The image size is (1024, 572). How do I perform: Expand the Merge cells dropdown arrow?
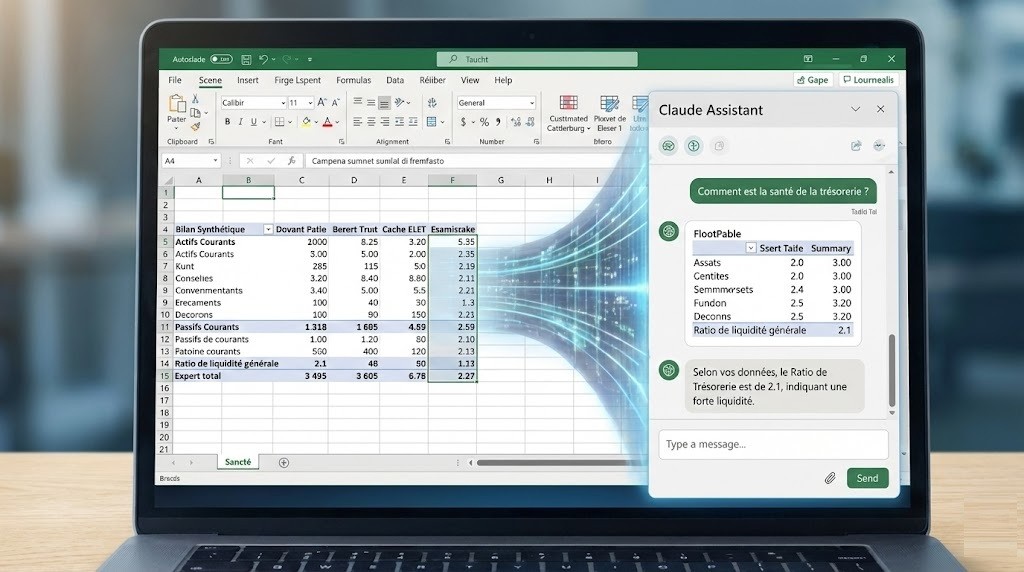(x=443, y=122)
